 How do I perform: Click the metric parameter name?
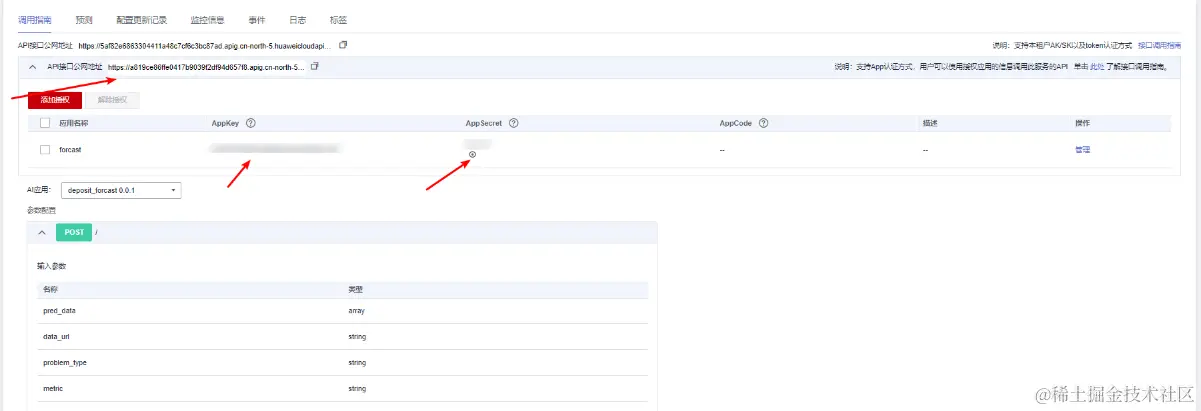coord(53,388)
